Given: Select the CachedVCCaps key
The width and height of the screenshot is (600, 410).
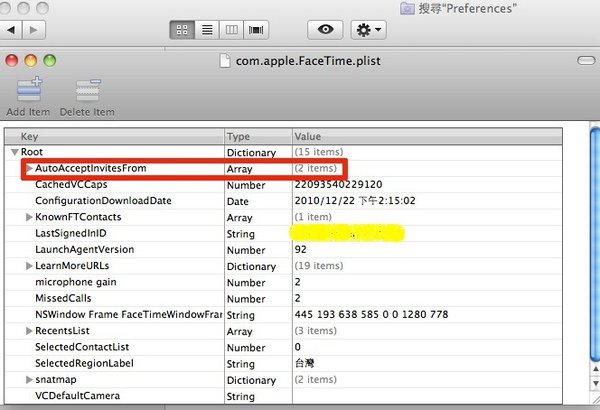Looking at the screenshot, I should click(71, 185).
